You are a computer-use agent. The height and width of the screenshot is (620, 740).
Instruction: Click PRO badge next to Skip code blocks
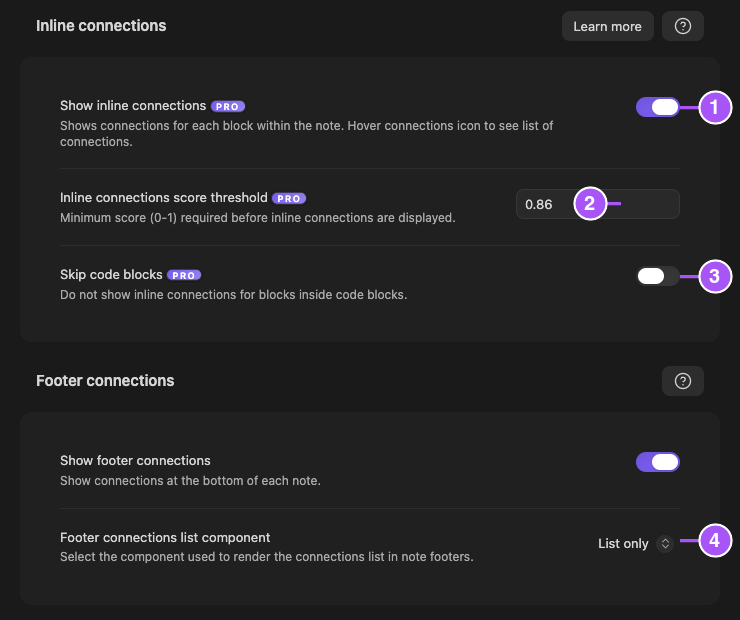coord(184,275)
